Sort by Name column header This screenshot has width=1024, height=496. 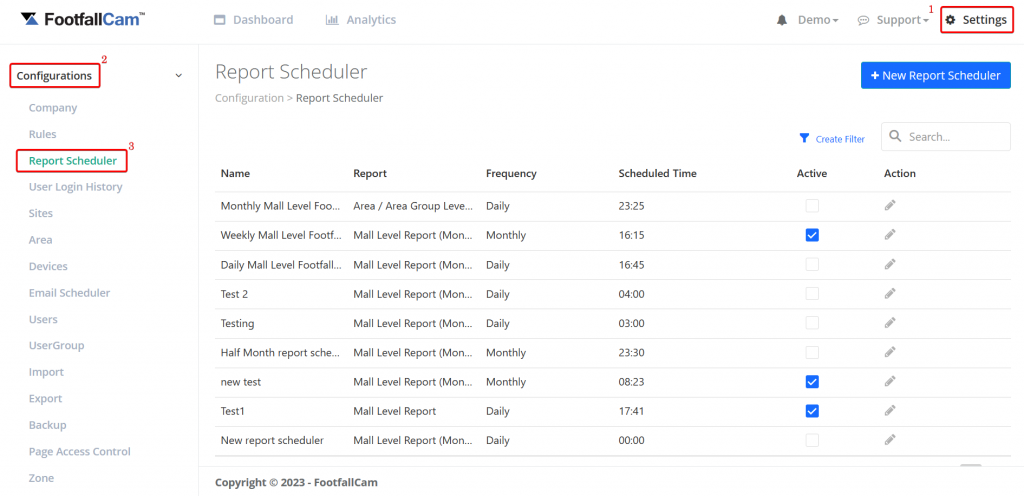coord(235,174)
